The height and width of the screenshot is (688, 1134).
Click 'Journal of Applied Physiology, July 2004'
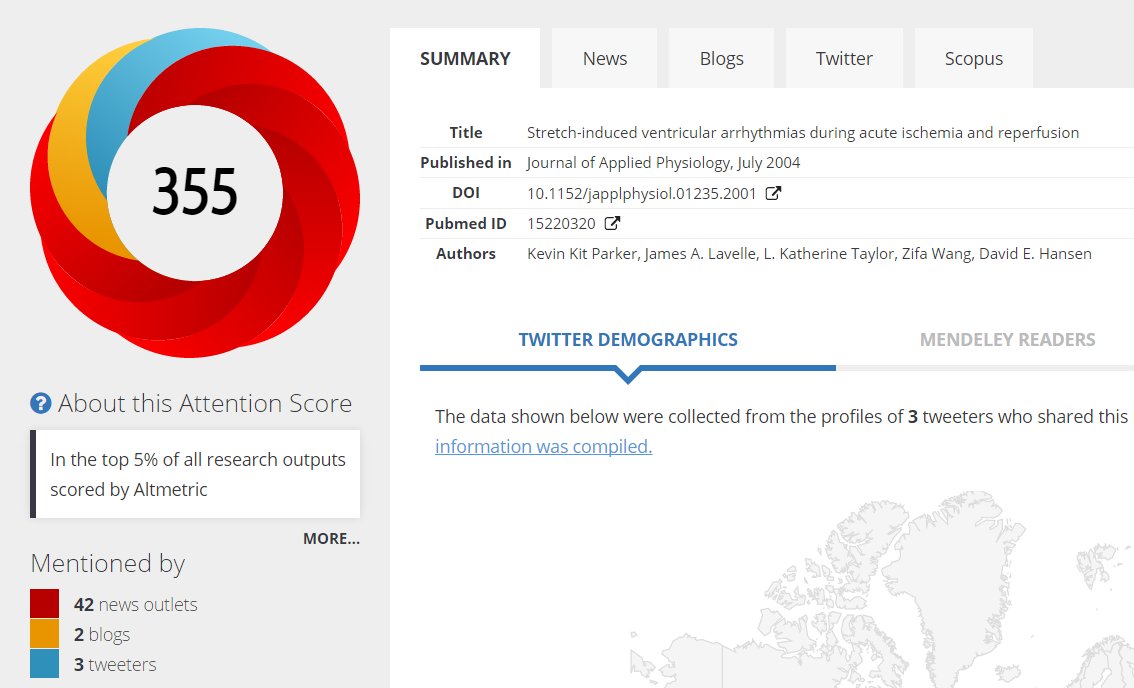663,163
